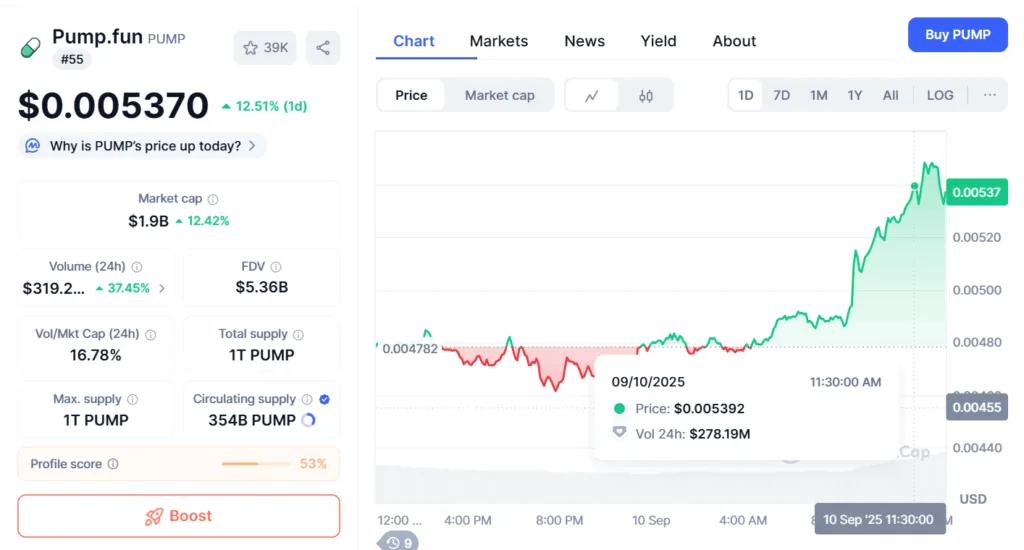Click the 16.78% Vol/Mkt Cap value
Viewport: 1024px width, 550px height.
tap(95, 355)
